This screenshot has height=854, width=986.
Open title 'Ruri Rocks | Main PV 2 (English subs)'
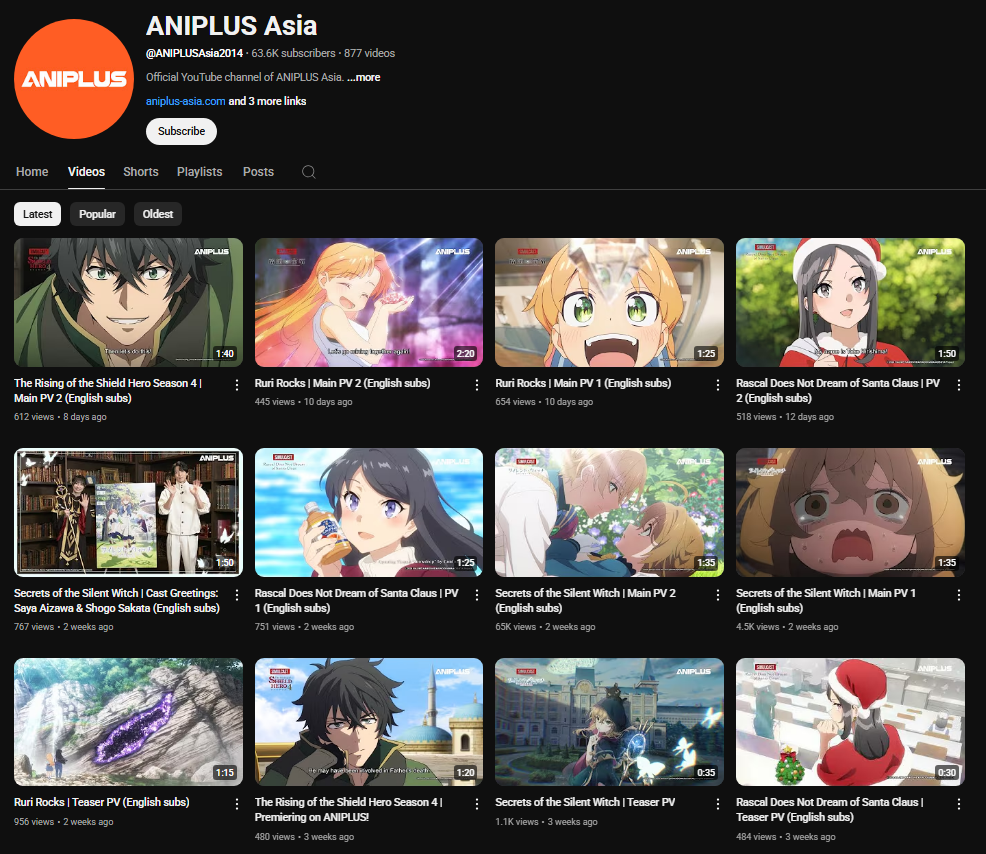click(343, 383)
